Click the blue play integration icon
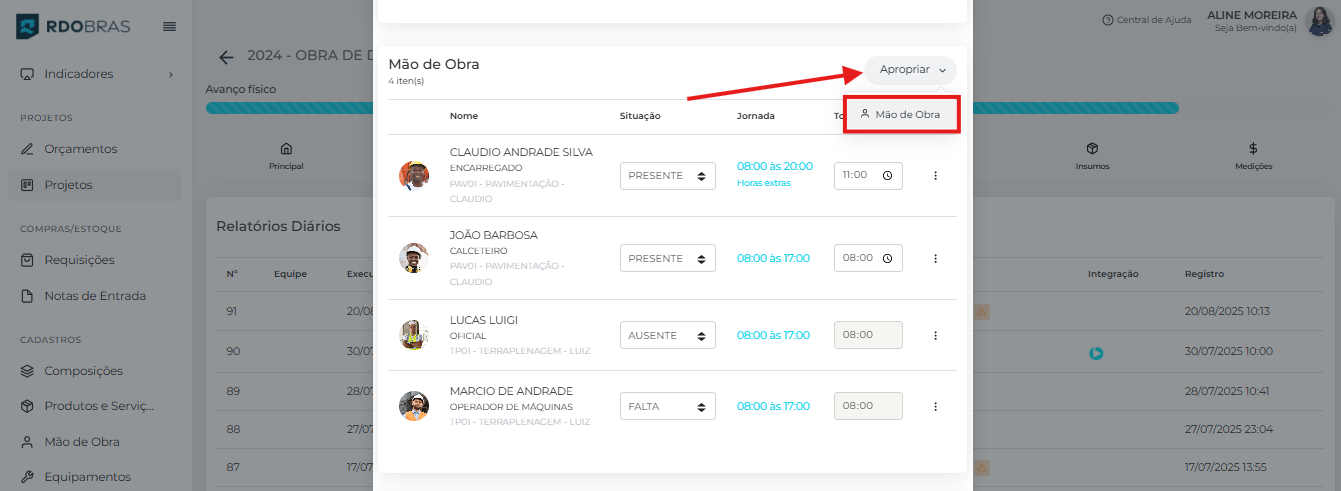Viewport: 1341px width, 491px height. (x=1096, y=353)
